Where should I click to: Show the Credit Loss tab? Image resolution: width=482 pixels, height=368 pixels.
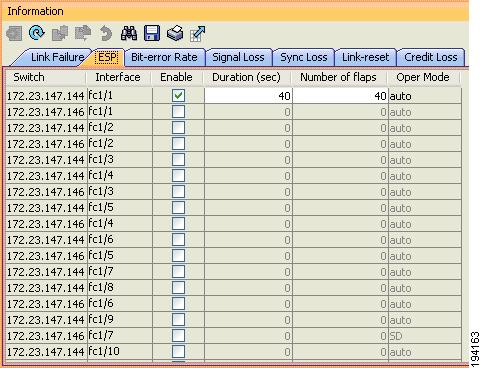pos(431,57)
